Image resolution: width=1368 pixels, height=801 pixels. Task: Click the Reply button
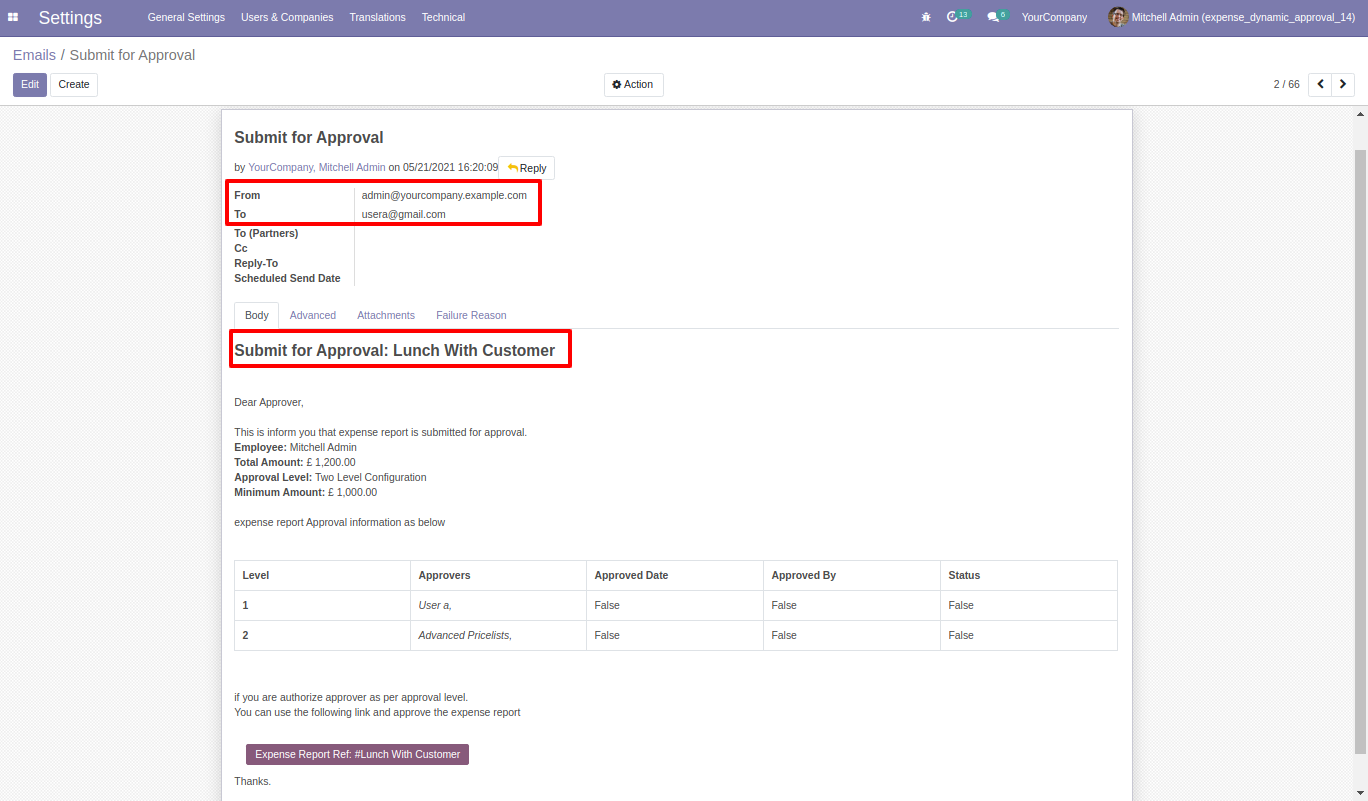tap(527, 168)
